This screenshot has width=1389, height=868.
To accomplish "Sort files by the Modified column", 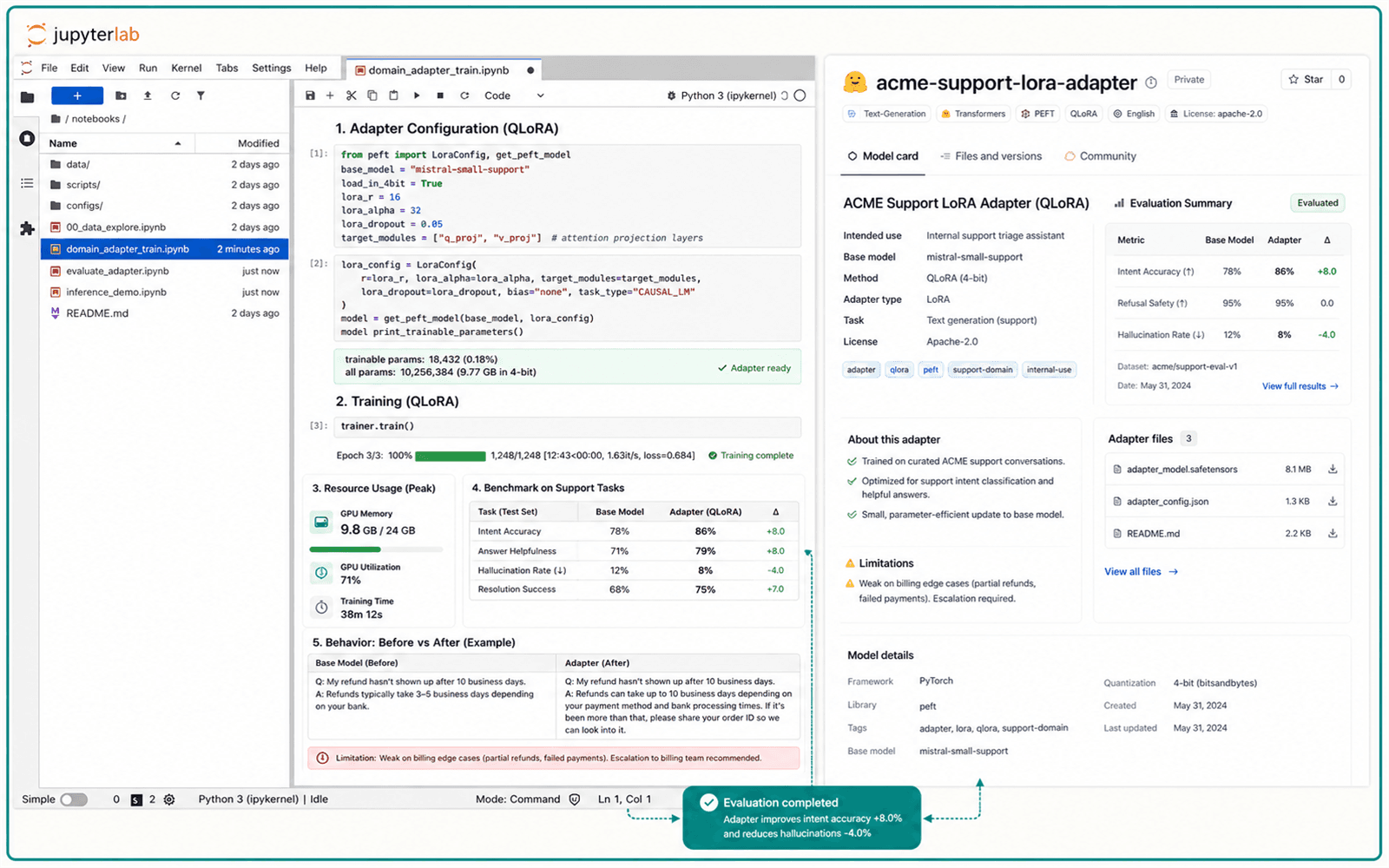I will click(242, 143).
